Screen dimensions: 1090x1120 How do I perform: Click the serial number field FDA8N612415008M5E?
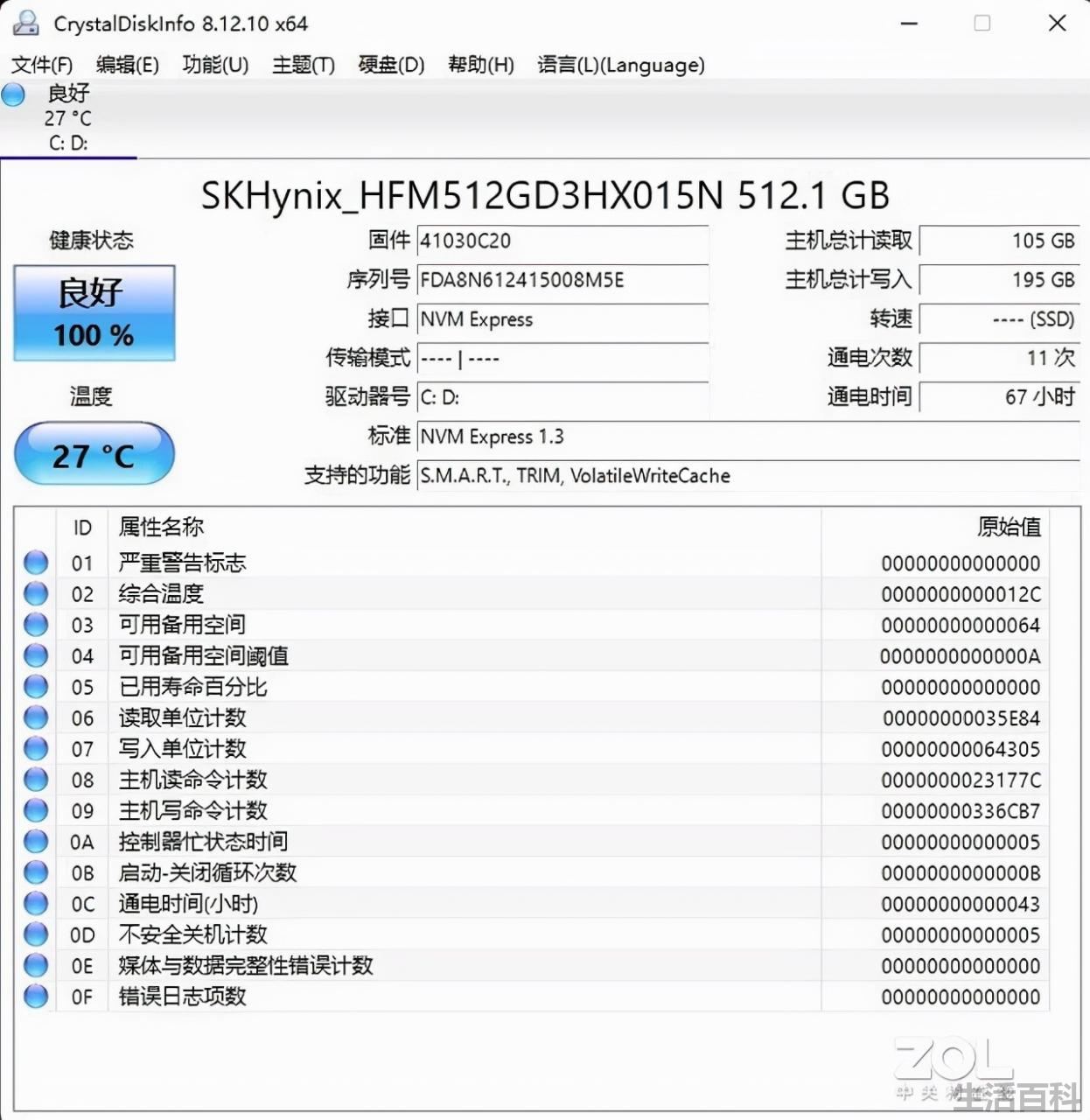pos(562,280)
